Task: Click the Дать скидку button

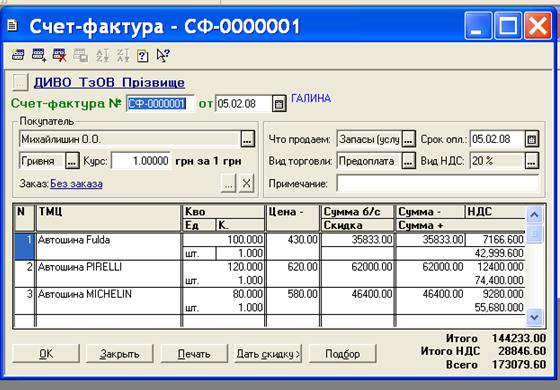Action: (x=268, y=354)
